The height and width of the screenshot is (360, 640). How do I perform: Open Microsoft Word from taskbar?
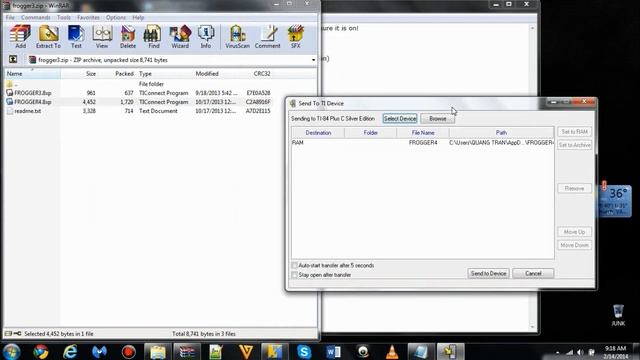point(333,351)
